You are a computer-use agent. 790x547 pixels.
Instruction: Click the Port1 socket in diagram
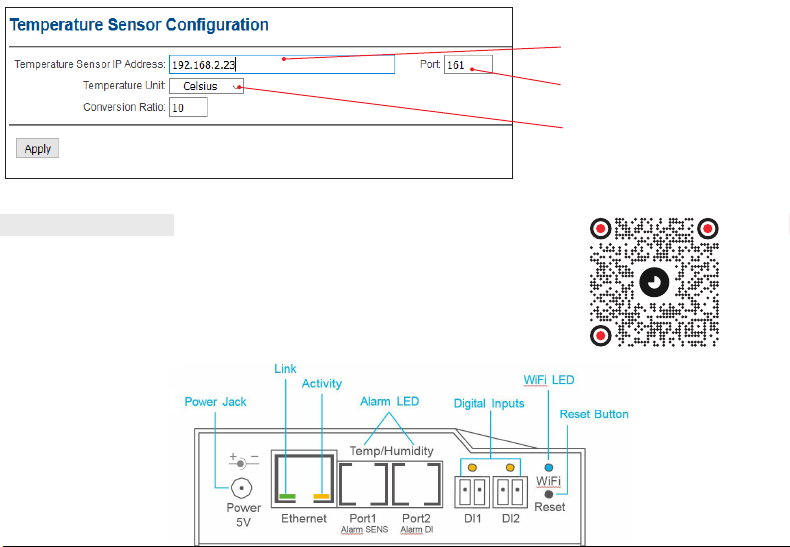click(363, 484)
